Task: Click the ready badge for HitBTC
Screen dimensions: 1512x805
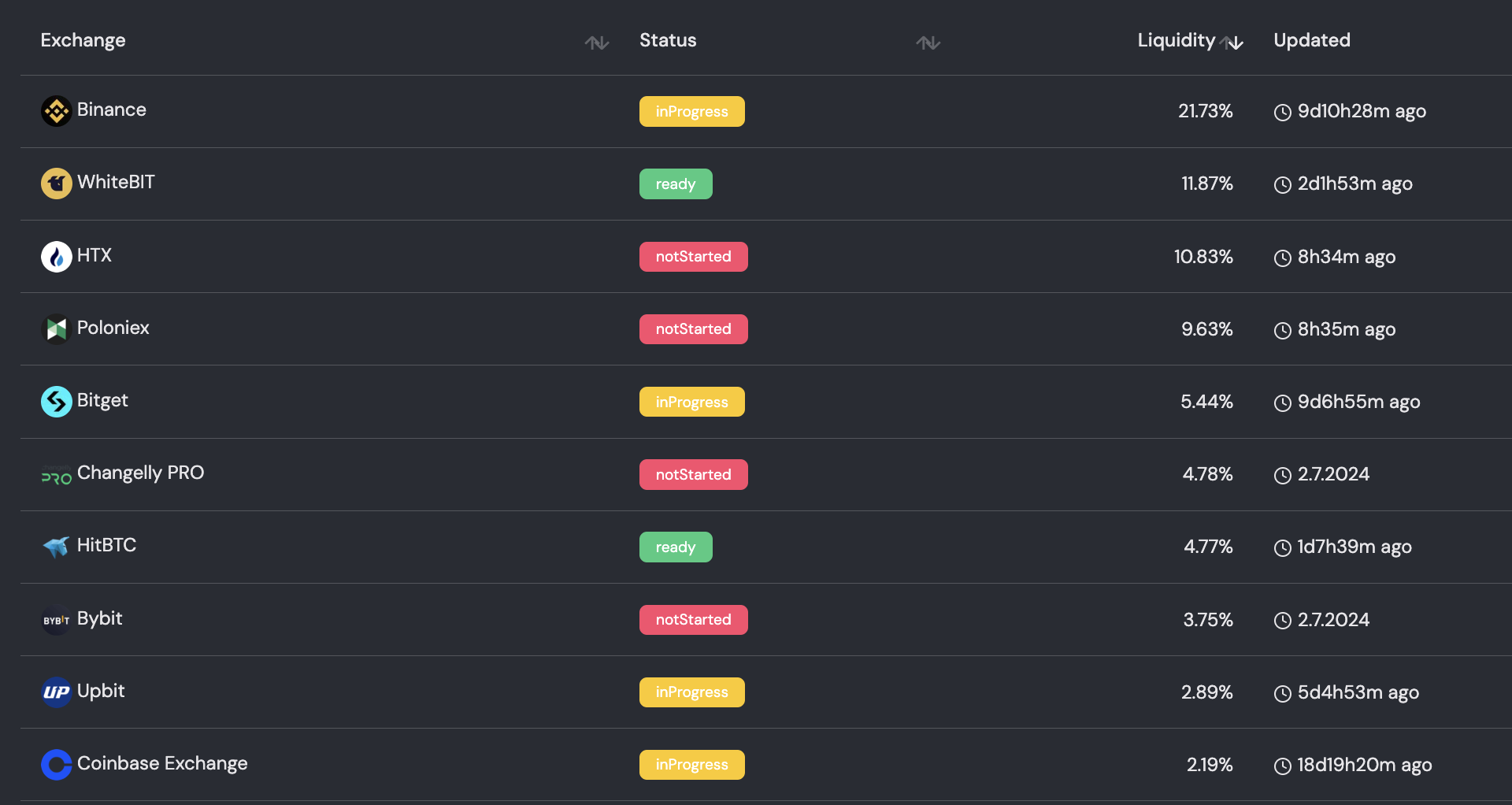Action: coord(676,547)
